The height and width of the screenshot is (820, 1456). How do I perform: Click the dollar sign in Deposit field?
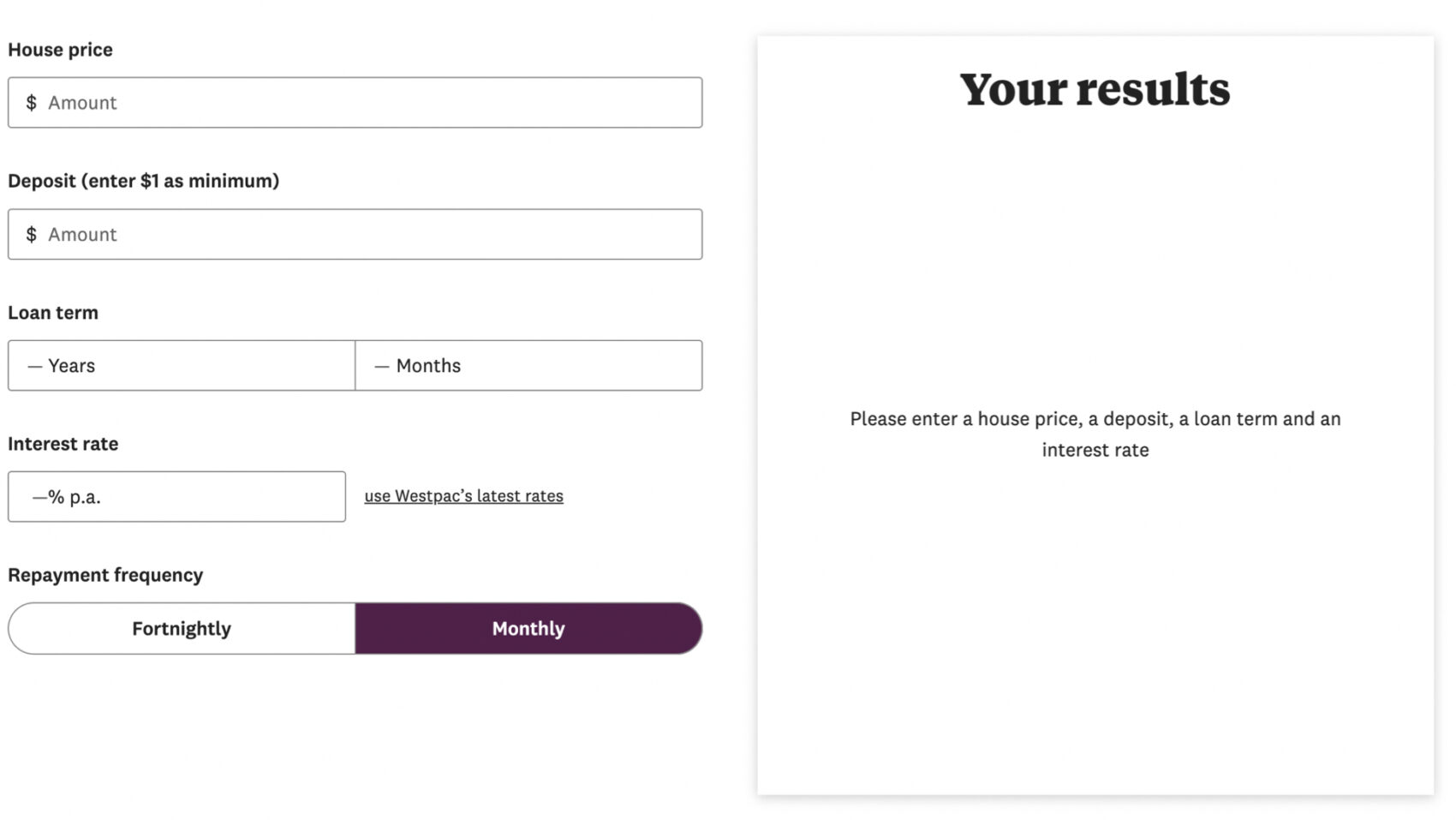tap(30, 234)
